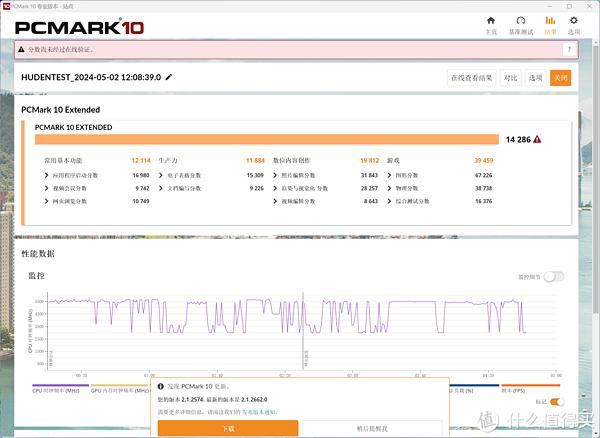
Task: Open the Benchmarks tab (基准测试)
Action: point(521,26)
